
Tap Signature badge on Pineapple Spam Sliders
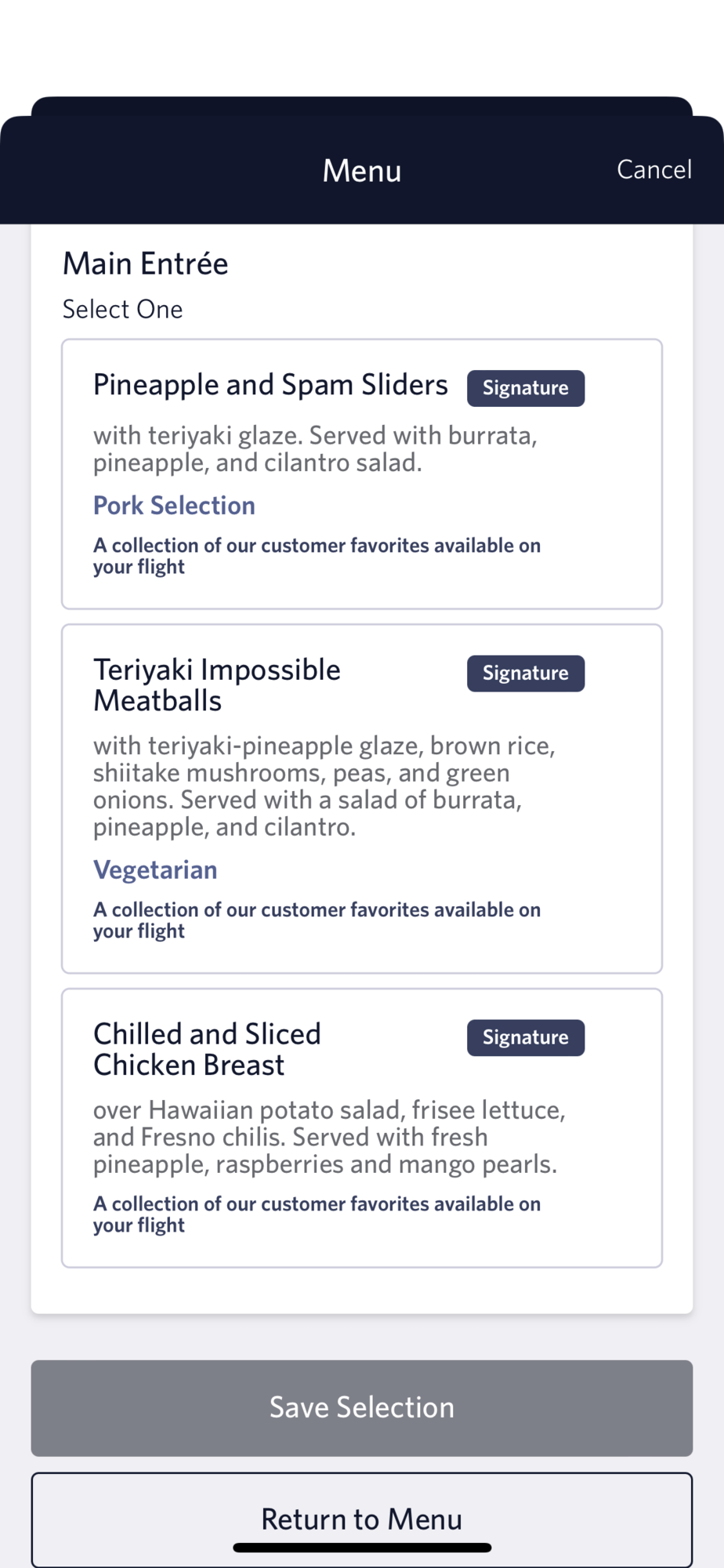pyautogui.click(x=525, y=388)
